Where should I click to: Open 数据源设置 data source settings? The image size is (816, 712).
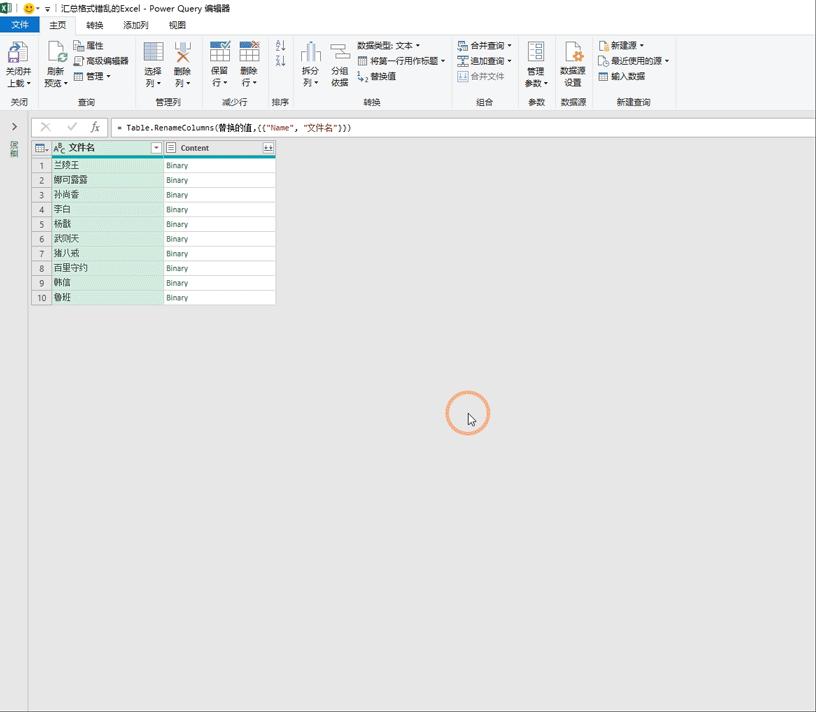573,53
